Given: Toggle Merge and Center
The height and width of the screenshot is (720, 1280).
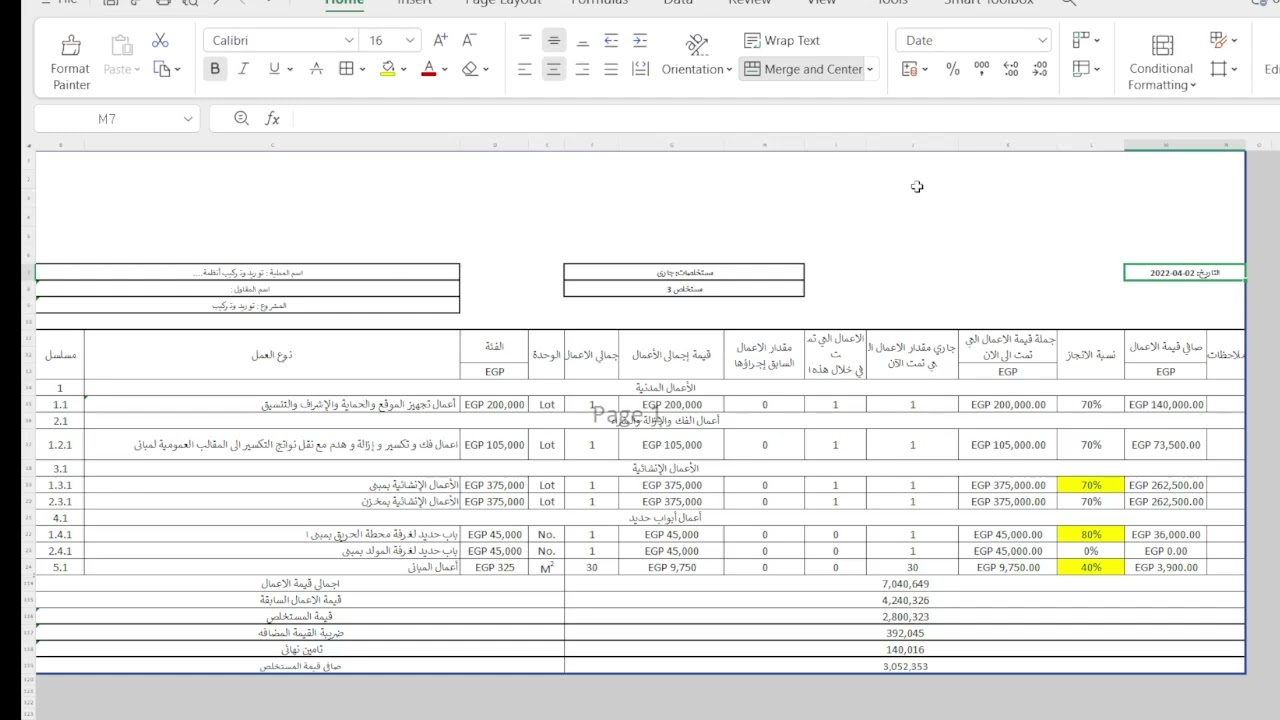Looking at the screenshot, I should click(x=803, y=69).
